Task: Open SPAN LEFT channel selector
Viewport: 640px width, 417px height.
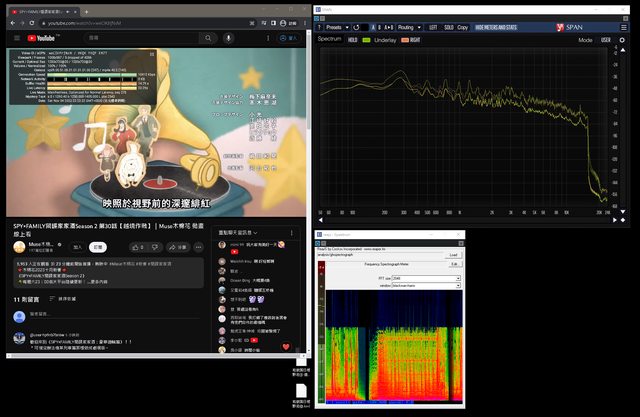Action: pyautogui.click(x=433, y=27)
